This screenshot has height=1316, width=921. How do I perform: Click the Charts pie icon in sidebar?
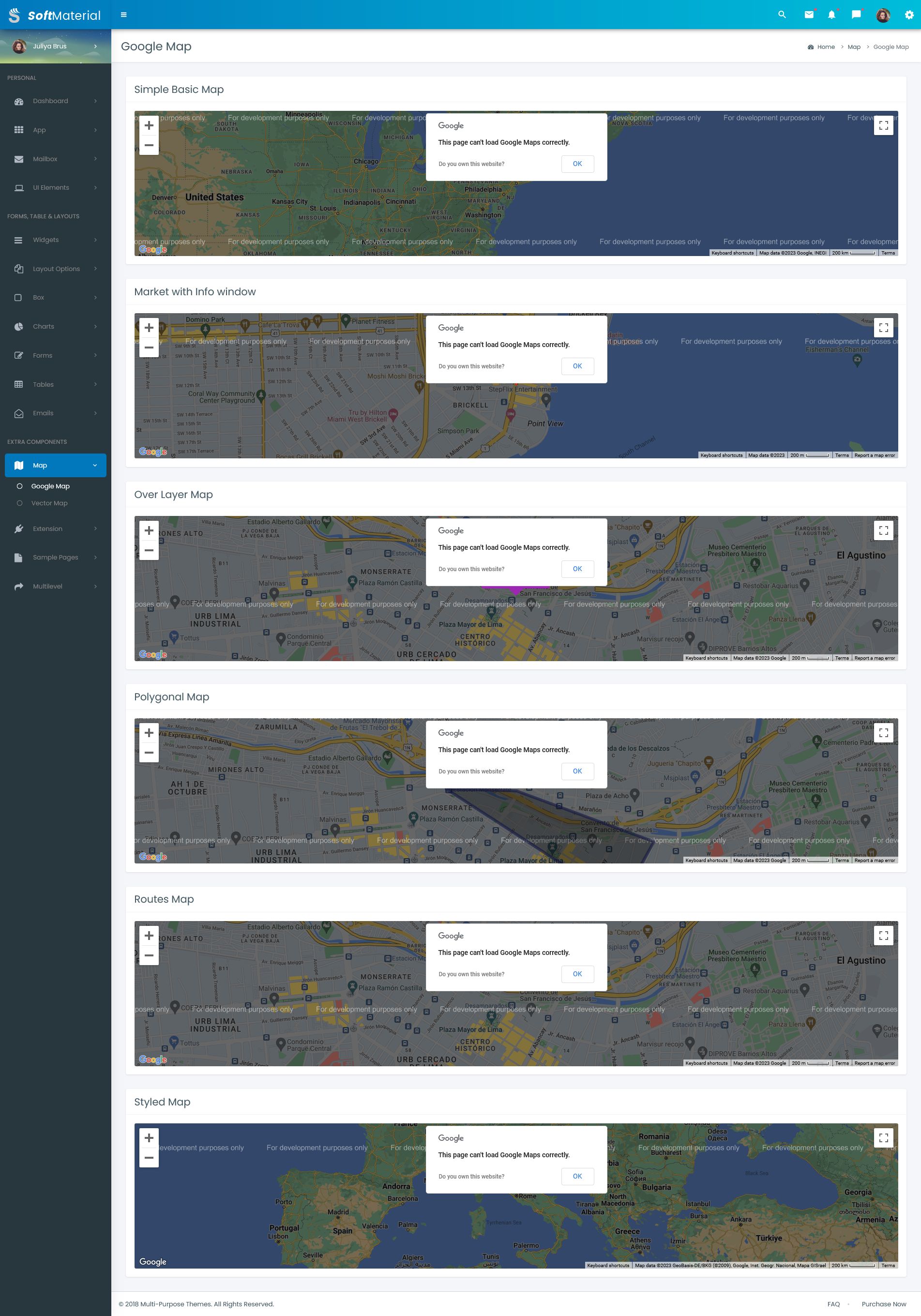19,327
